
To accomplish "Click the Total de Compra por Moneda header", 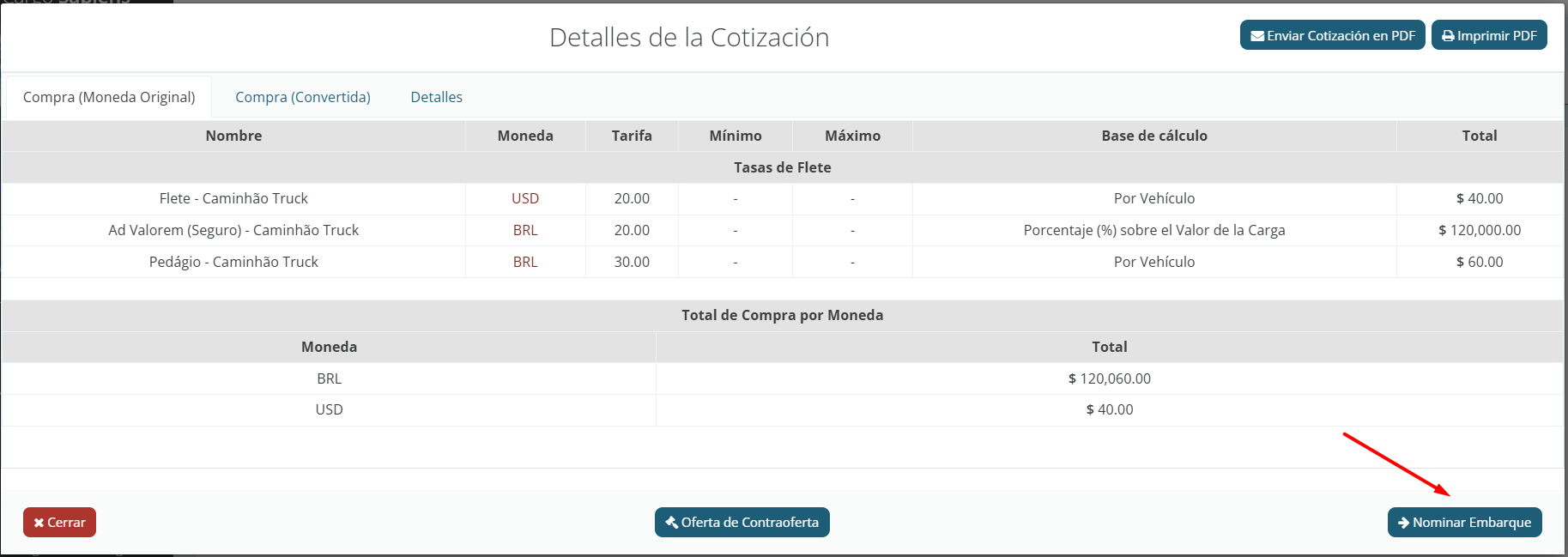I will coord(782,315).
